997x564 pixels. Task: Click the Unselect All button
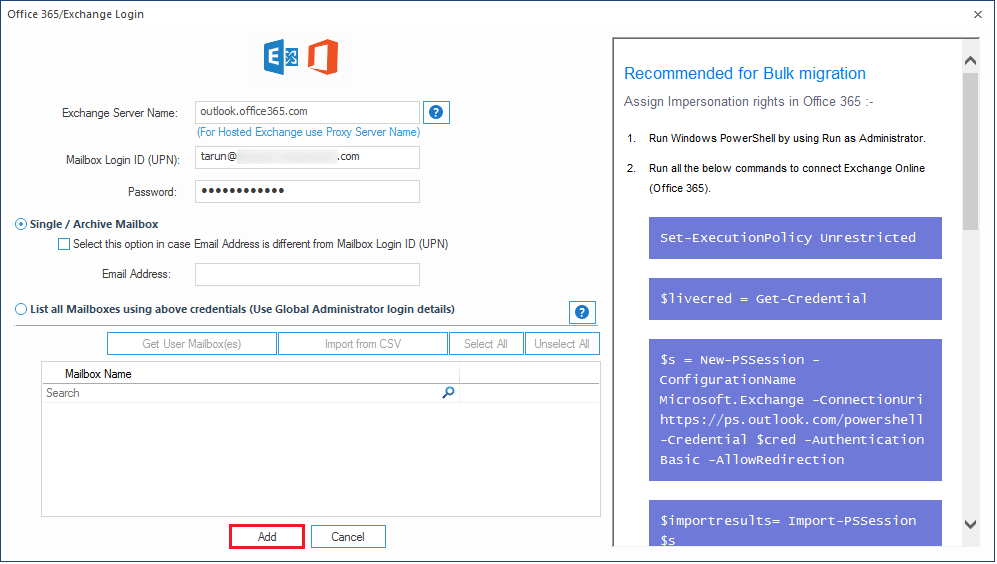[562, 344]
